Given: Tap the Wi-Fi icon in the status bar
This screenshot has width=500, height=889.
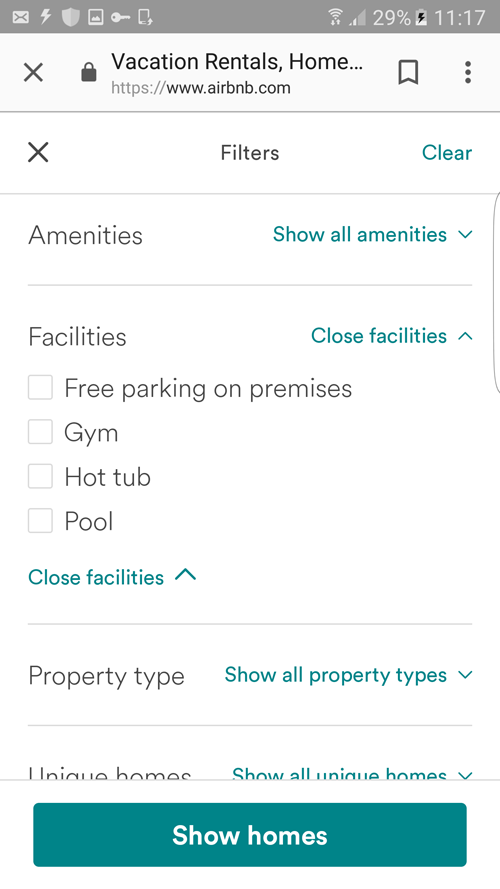Looking at the screenshot, I should (x=336, y=18).
